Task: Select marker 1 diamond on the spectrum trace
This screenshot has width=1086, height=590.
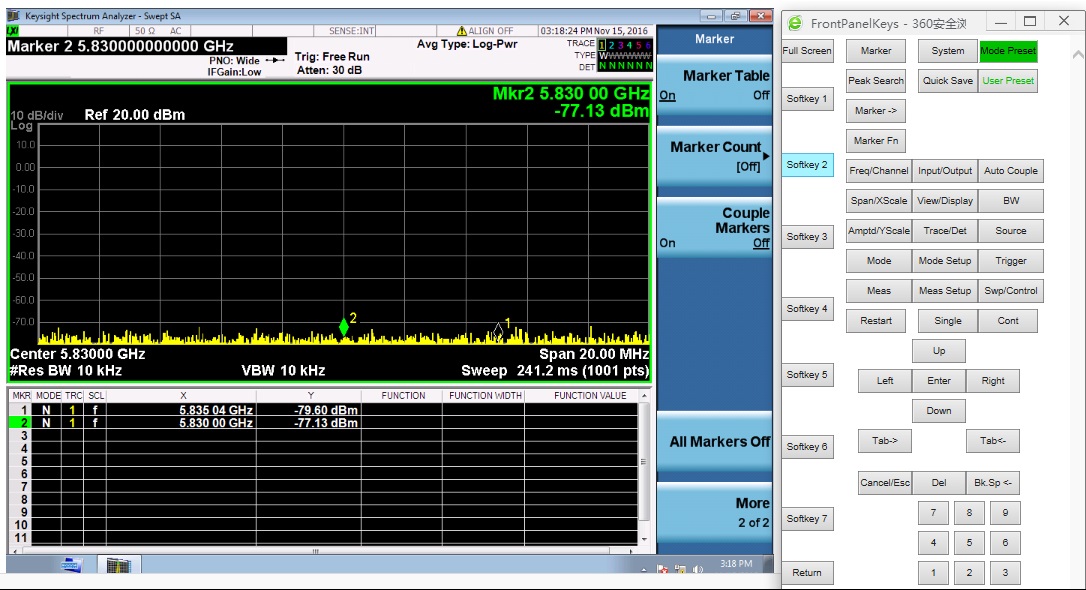Action: (497, 329)
